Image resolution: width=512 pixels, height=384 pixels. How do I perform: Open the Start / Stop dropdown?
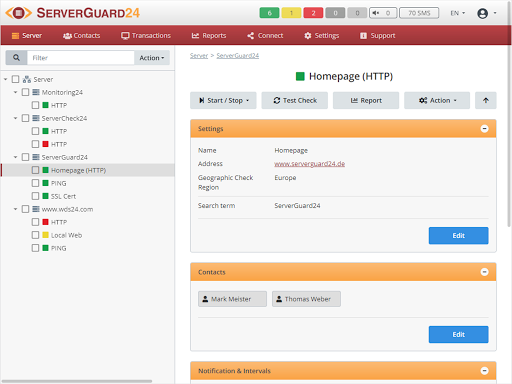click(x=223, y=100)
